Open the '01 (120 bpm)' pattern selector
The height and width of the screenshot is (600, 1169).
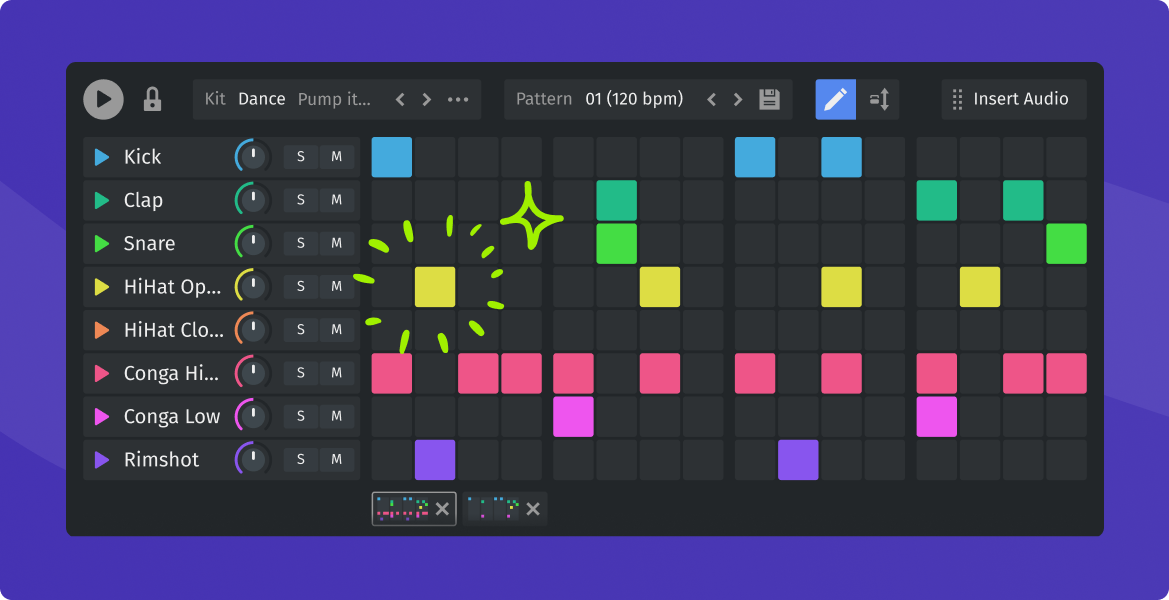pos(634,99)
